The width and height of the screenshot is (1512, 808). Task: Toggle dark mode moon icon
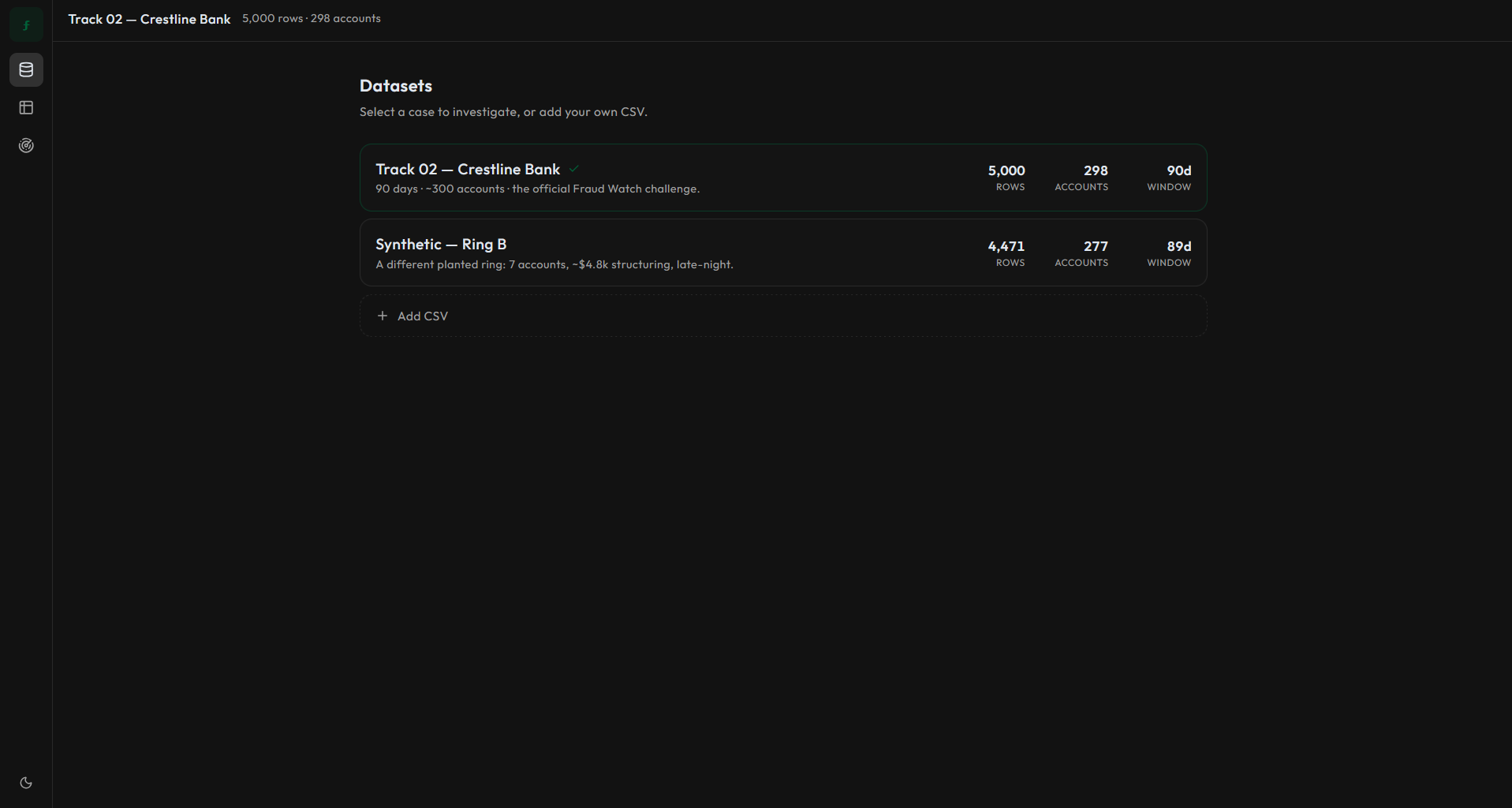coord(26,783)
